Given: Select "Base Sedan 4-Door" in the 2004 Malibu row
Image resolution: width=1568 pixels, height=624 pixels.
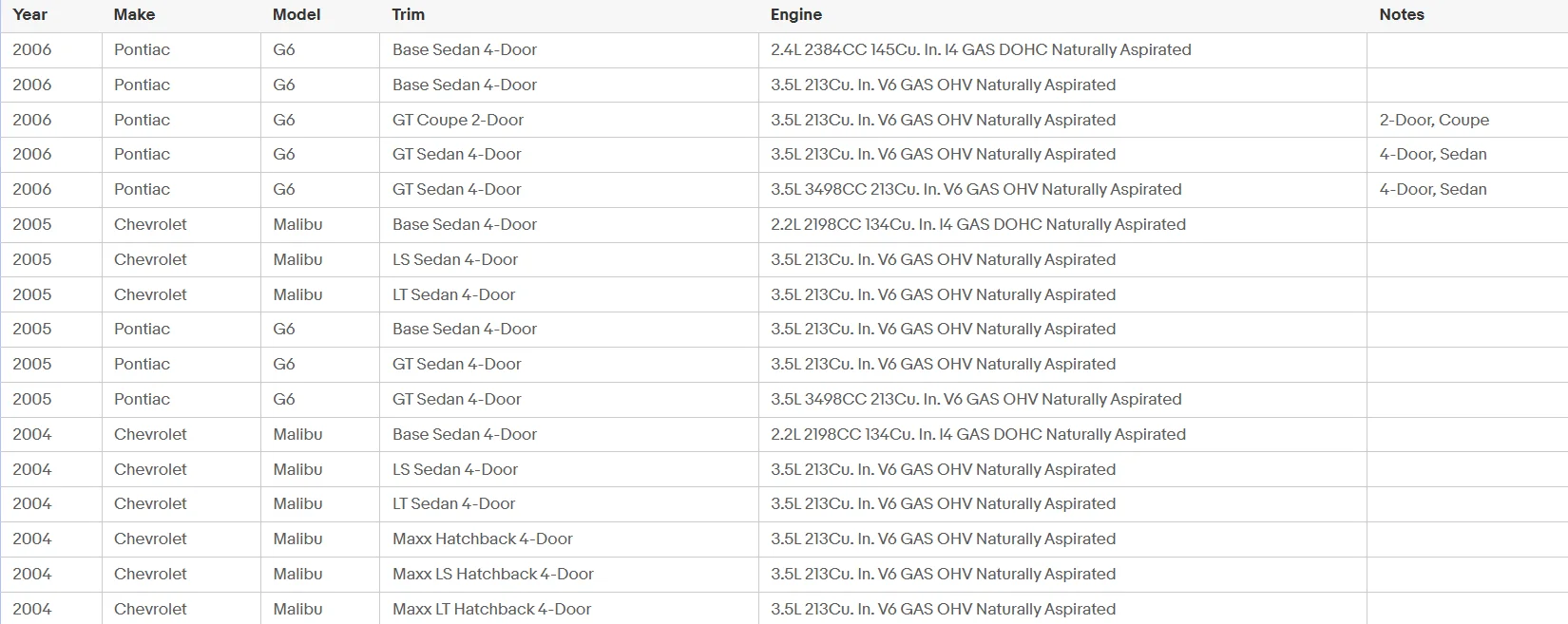Looking at the screenshot, I should point(465,434).
